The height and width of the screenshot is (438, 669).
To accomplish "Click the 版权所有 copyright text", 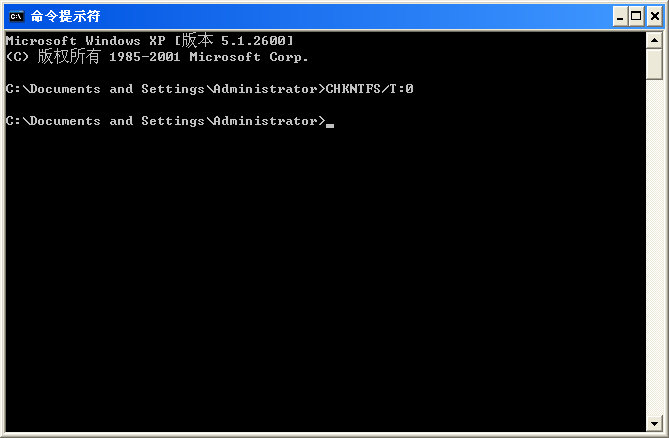I will [69, 57].
